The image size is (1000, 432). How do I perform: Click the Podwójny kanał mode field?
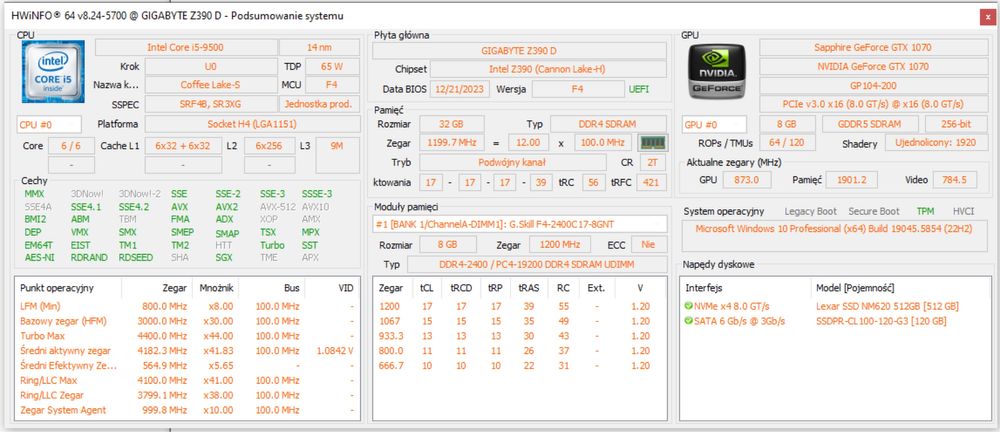513,162
